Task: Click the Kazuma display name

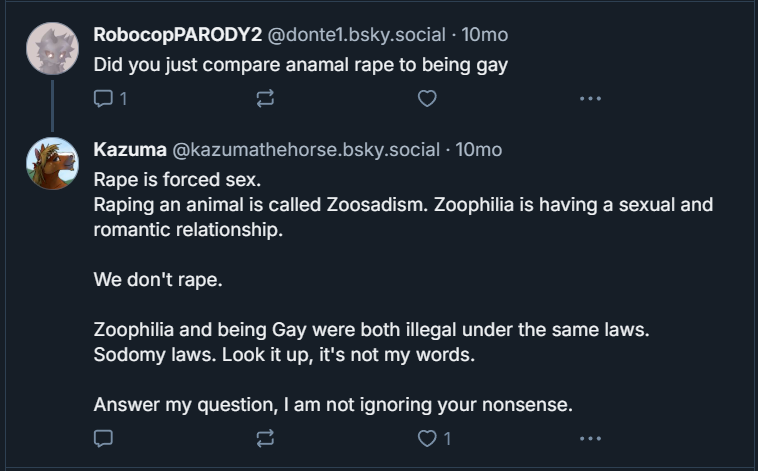Action: 130,150
